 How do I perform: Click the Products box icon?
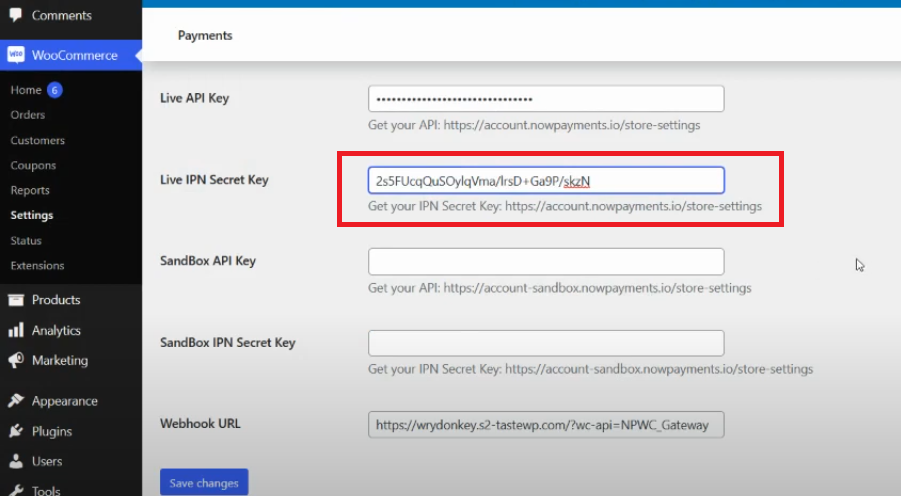pyautogui.click(x=16, y=300)
